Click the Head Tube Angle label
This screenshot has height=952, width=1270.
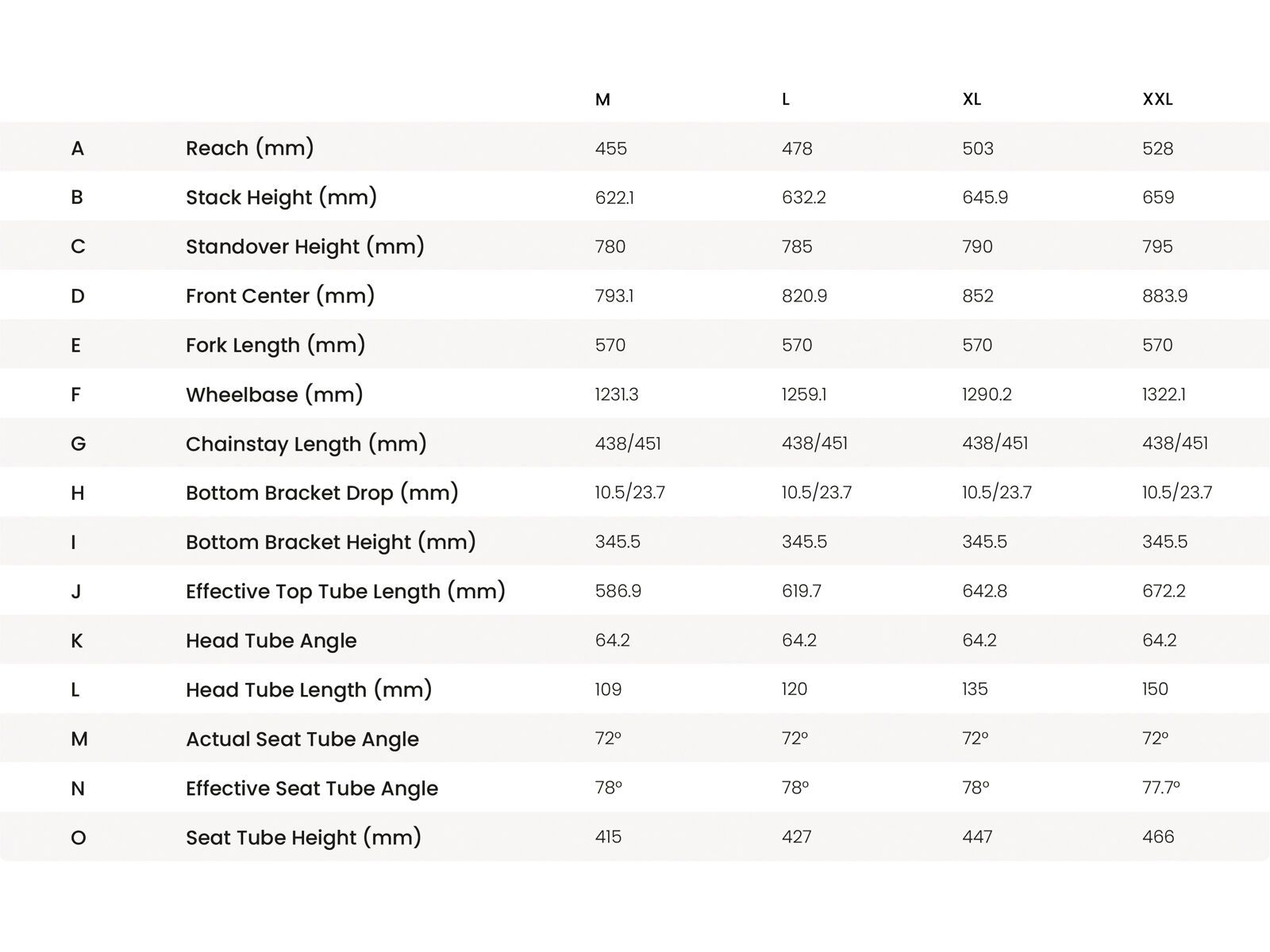tap(271, 641)
